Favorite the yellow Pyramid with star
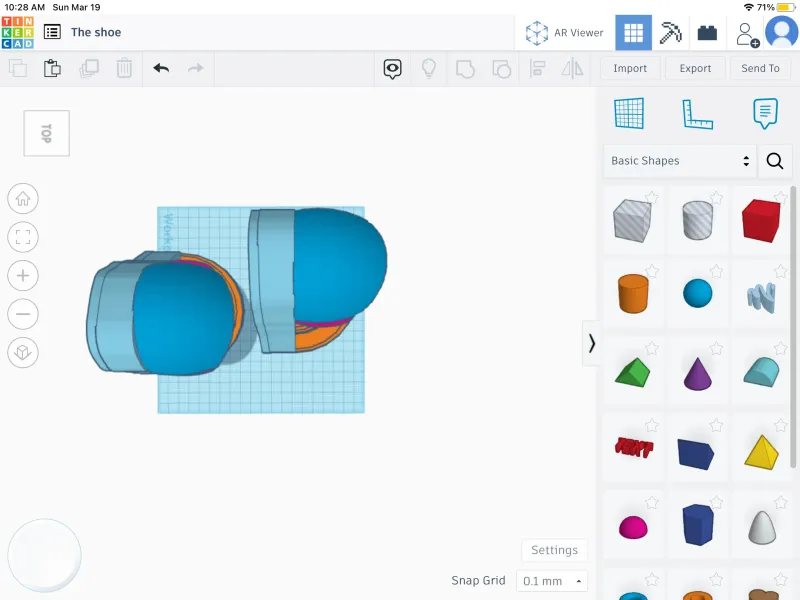This screenshot has height=600, width=800. pos(780,426)
